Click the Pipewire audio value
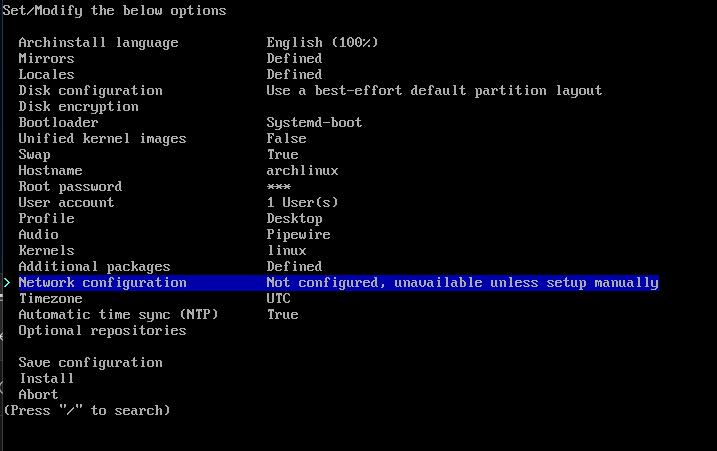This screenshot has width=717, height=451. click(x=298, y=235)
